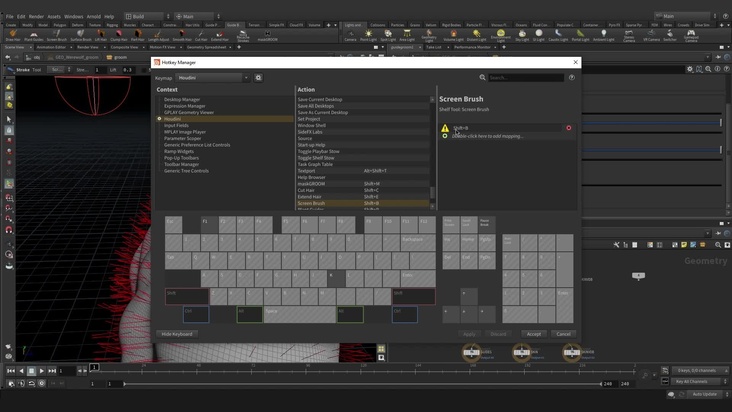Click the left Shift key on the keyboard
Viewport: 732px width, 412px height.
coord(186,296)
